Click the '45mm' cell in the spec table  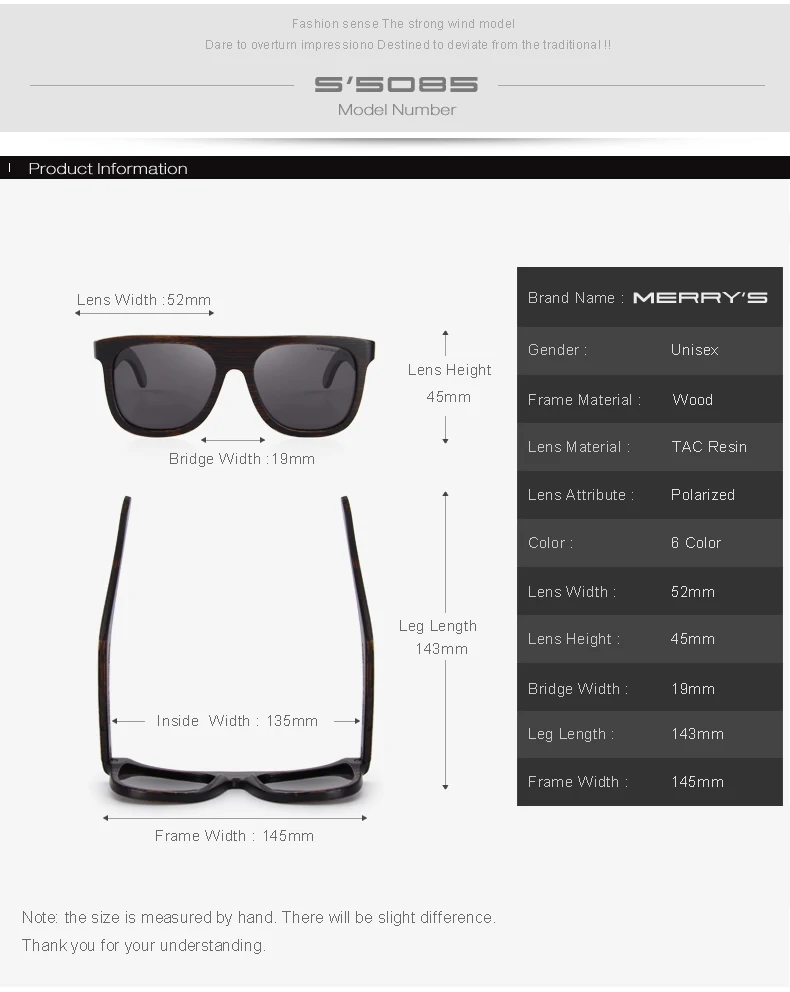[693, 639]
